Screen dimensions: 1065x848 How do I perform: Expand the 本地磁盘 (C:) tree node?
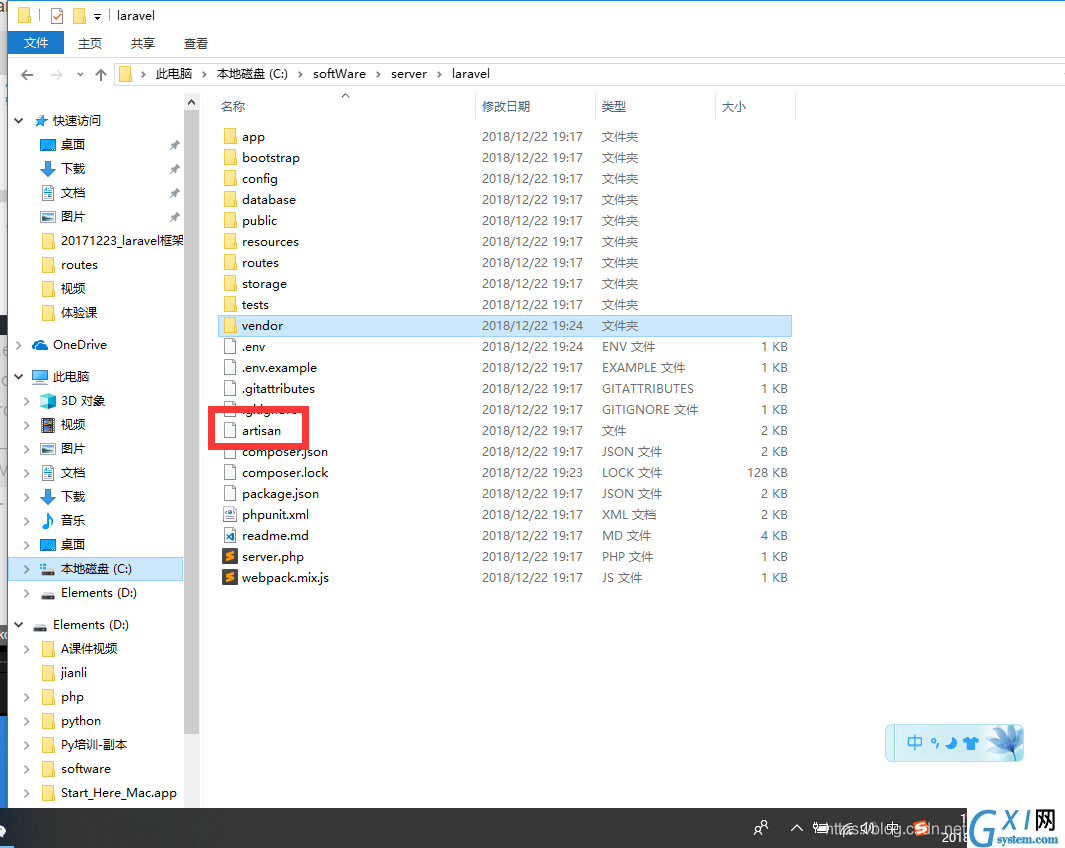point(26,569)
